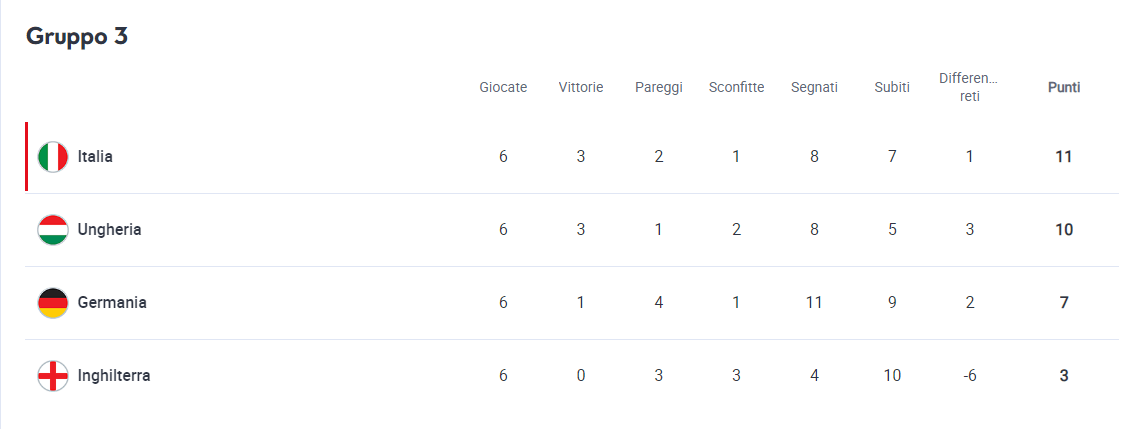Select the Segnati column header

pyautogui.click(x=814, y=88)
